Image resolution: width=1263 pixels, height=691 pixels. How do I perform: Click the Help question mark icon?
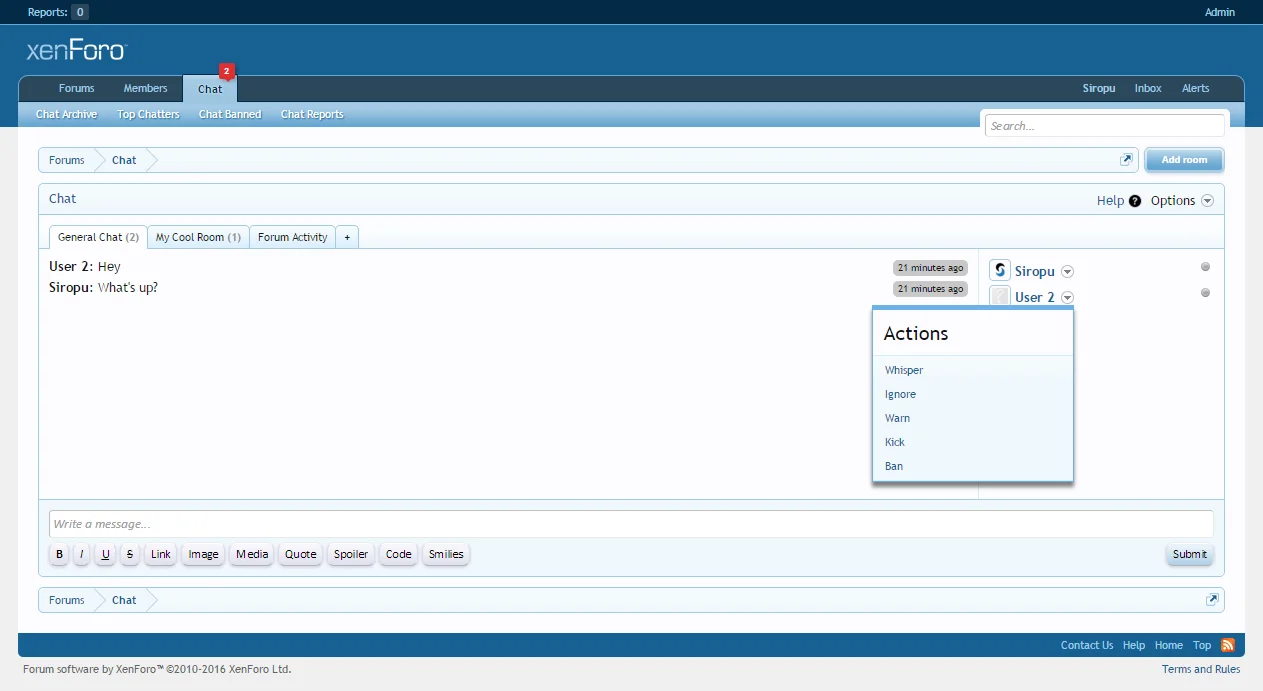click(x=1135, y=201)
